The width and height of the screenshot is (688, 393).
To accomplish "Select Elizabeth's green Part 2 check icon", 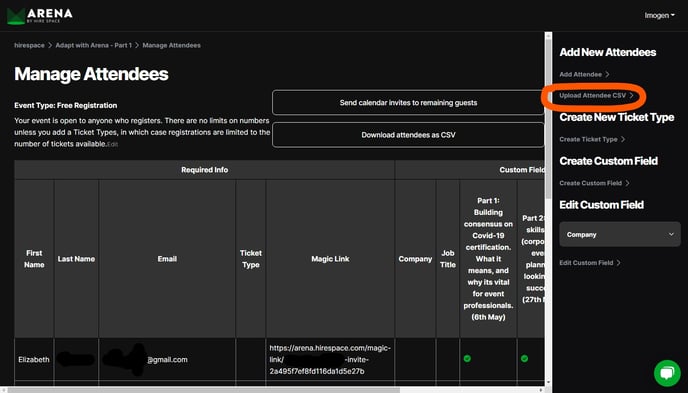I will coord(524,358).
